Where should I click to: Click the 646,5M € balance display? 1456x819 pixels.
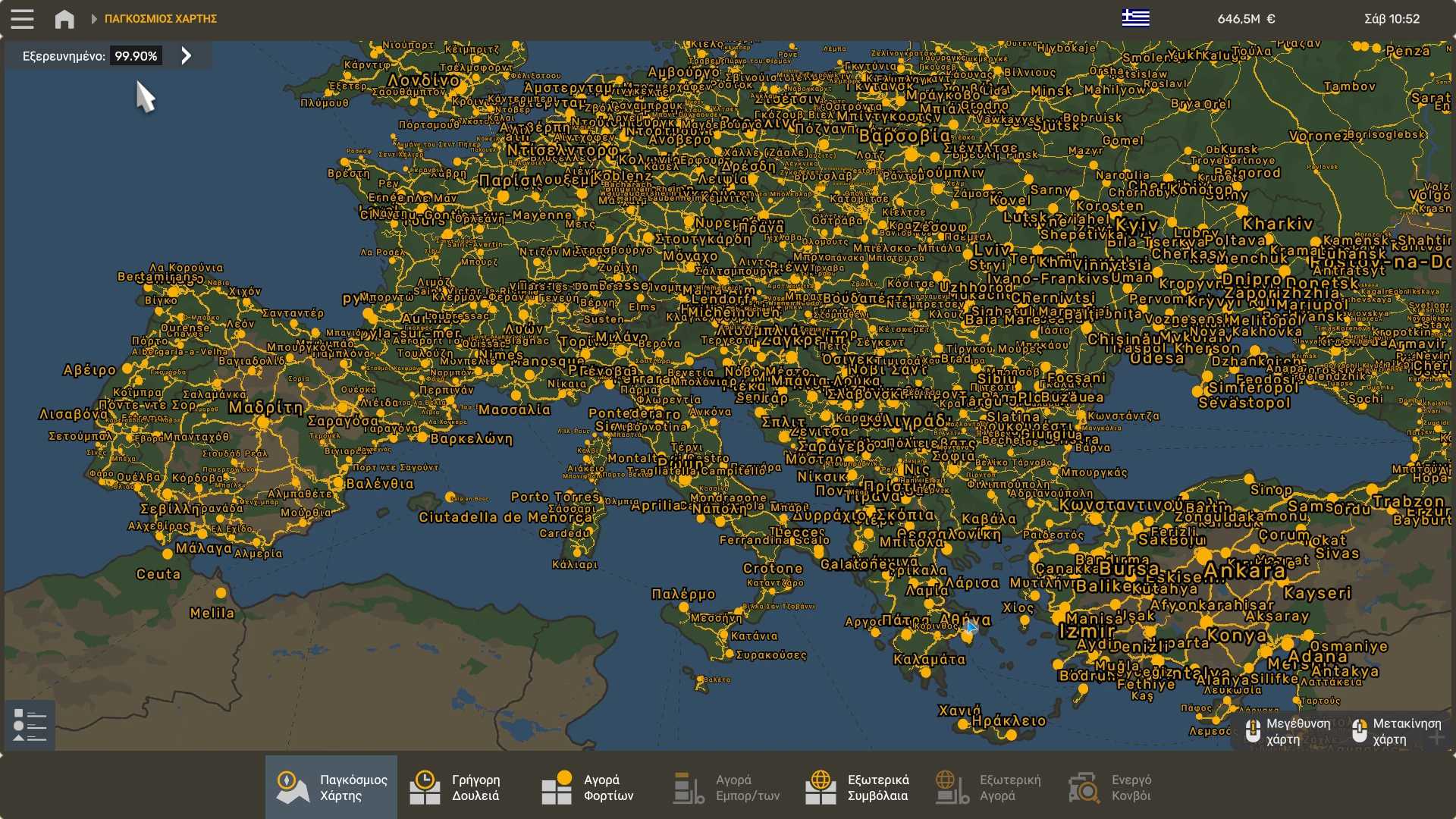1246,18
